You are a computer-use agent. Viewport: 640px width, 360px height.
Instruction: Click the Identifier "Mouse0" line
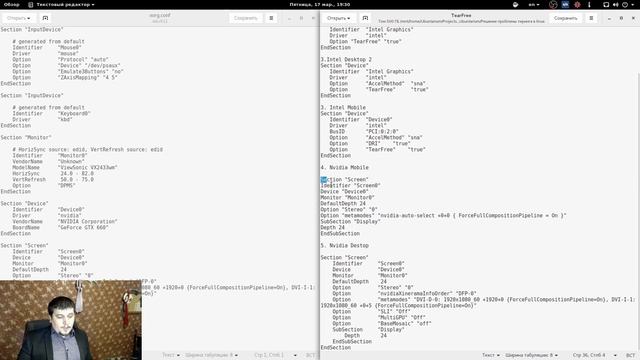click(x=47, y=47)
